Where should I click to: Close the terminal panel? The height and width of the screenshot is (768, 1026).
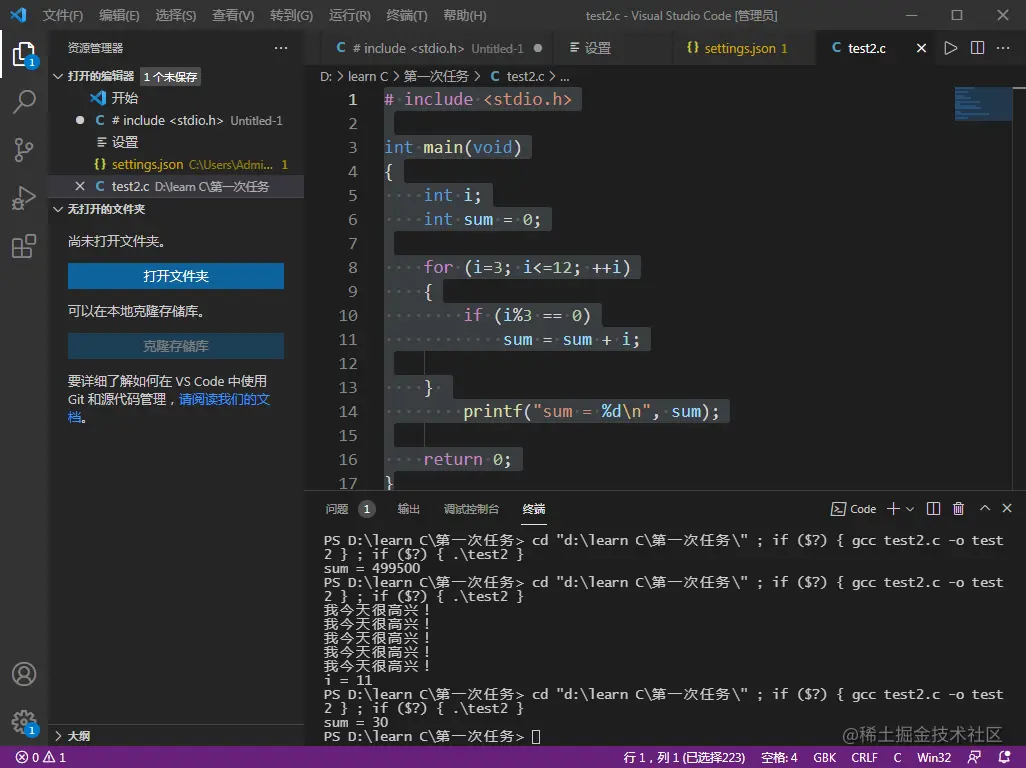coord(1007,508)
